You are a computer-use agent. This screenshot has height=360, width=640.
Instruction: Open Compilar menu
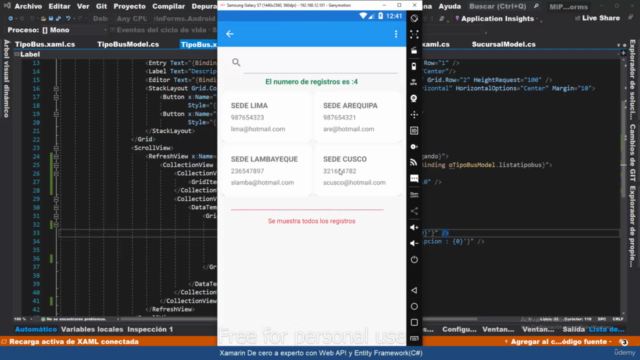coord(169,7)
